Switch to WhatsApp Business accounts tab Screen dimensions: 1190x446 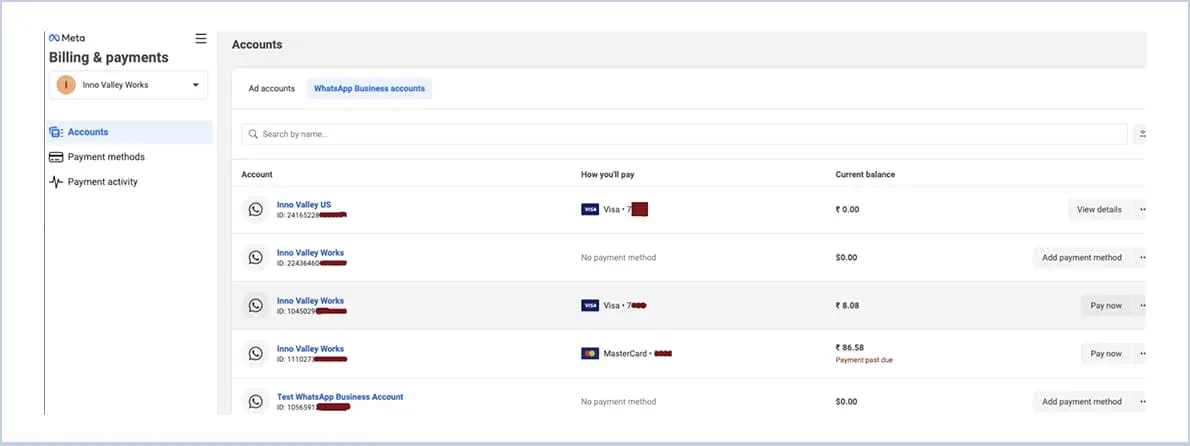click(370, 89)
